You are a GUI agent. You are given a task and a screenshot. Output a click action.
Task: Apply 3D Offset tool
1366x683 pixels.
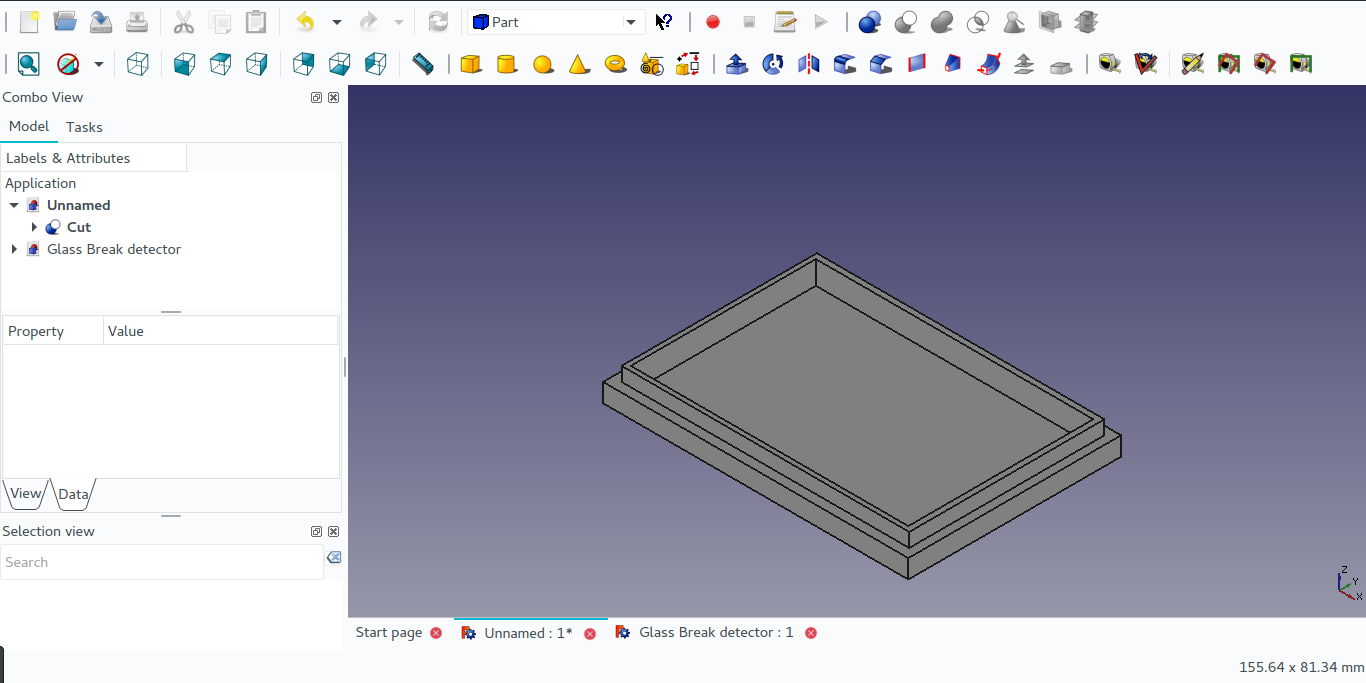[1025, 64]
